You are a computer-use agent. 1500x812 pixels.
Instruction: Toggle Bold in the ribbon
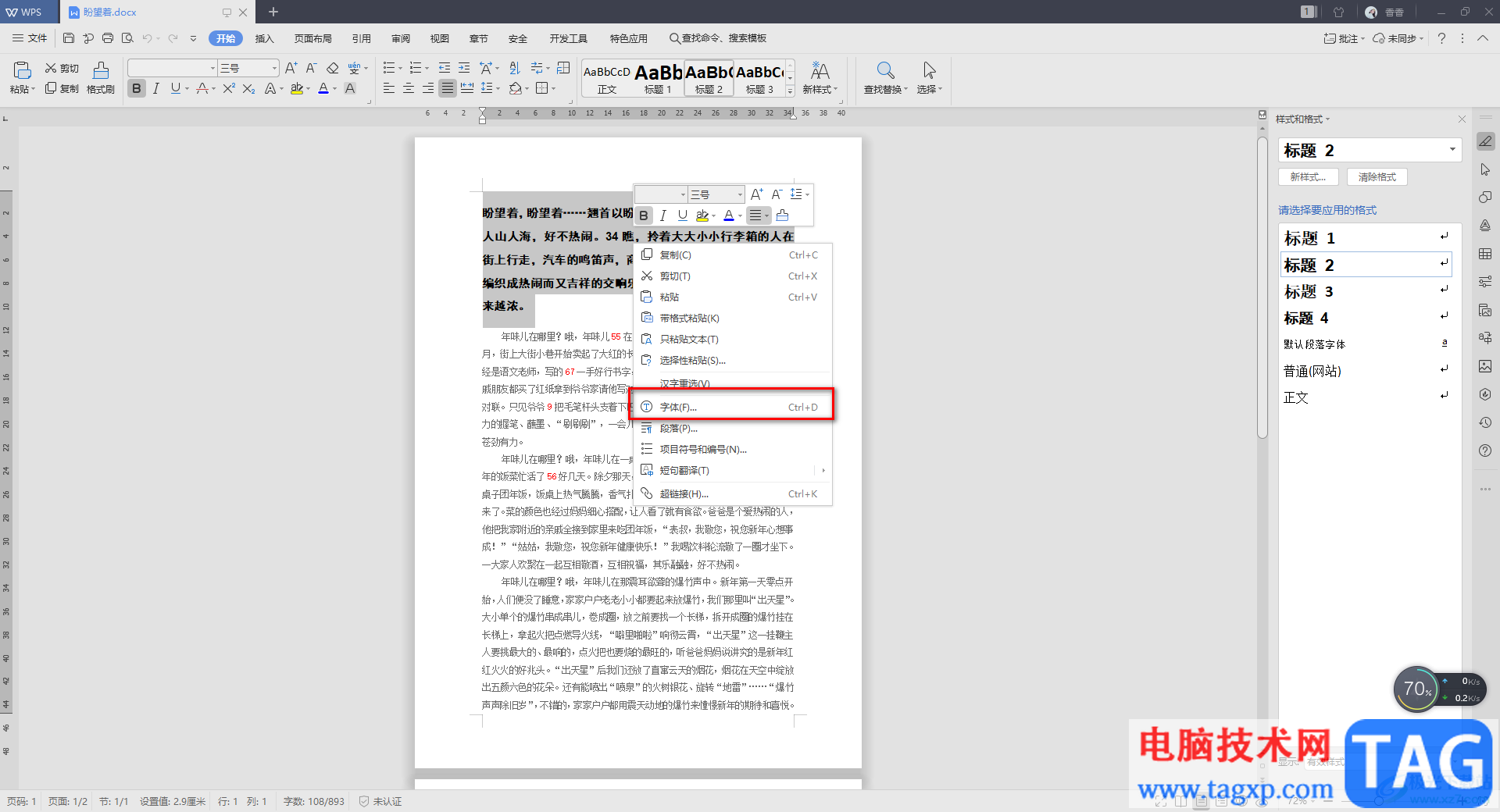137,88
